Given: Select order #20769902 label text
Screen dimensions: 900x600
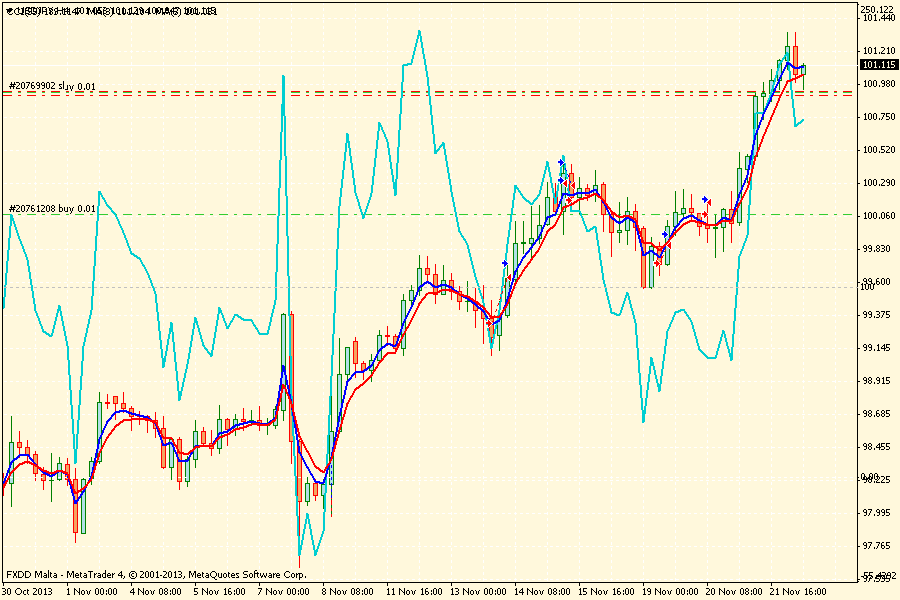Looking at the screenshot, I should (x=52, y=86).
